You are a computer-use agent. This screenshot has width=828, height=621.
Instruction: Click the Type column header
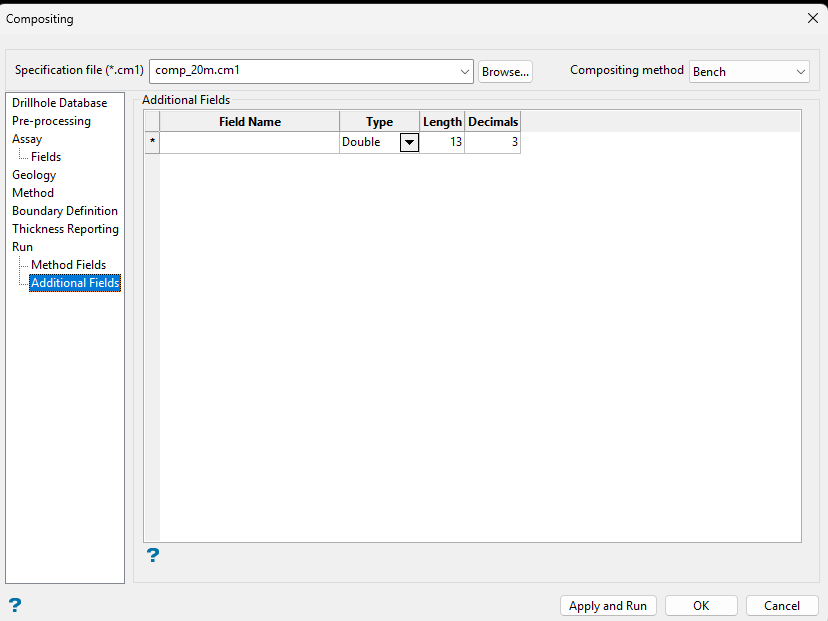click(x=380, y=121)
